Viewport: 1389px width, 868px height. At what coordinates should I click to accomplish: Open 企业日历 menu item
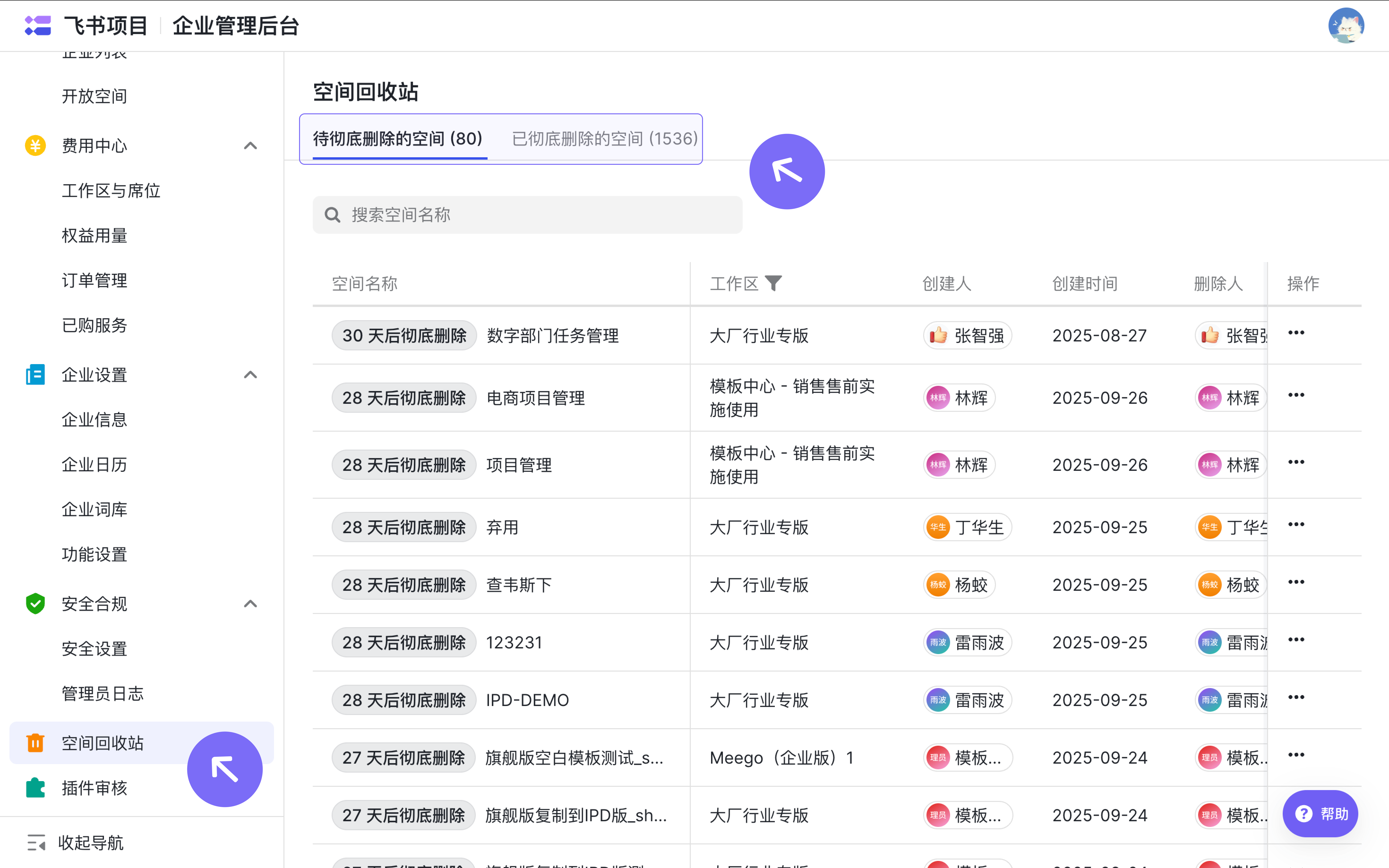click(x=95, y=464)
